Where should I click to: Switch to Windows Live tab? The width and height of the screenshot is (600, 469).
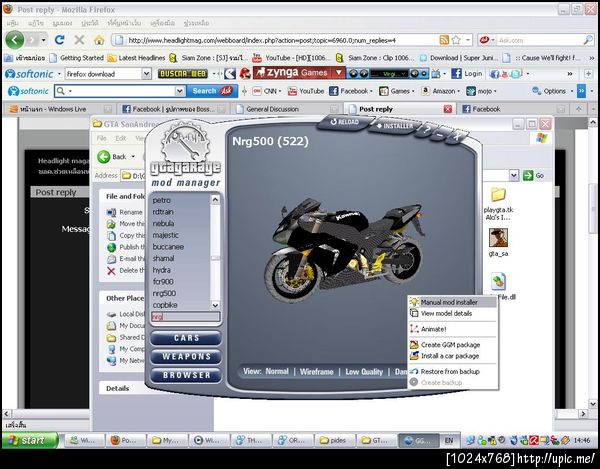pos(58,109)
